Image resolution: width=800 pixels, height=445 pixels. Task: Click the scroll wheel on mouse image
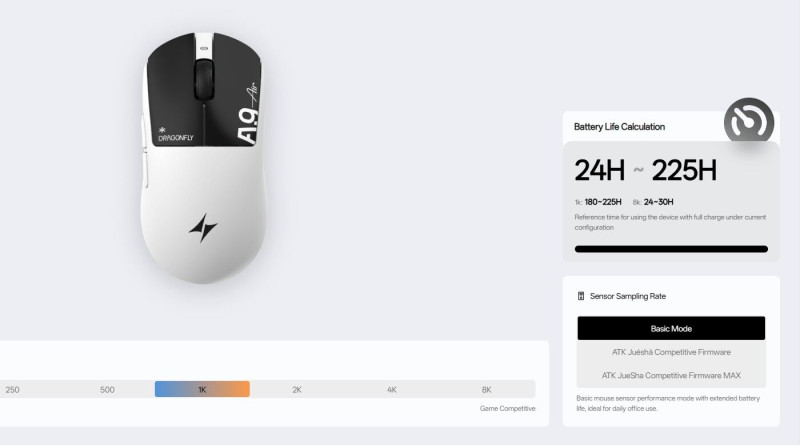point(204,79)
